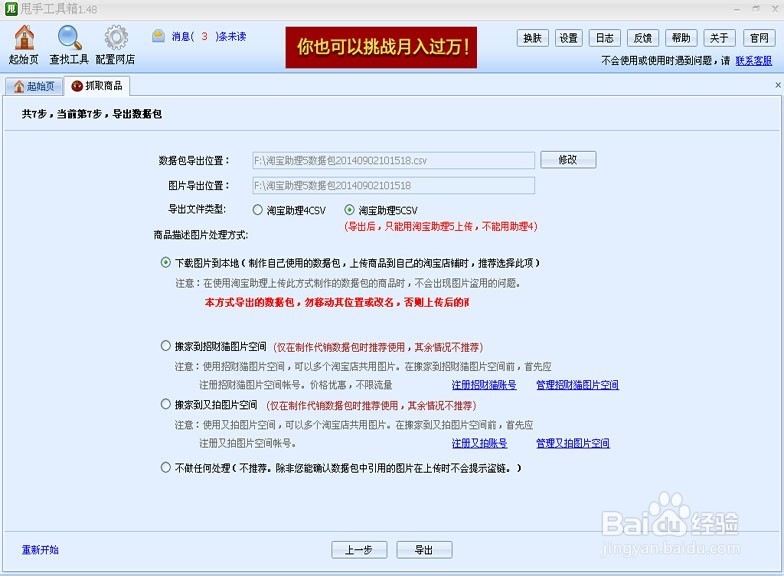784x576 pixels.
Task: Click the red 只能用淘宝助理5上传 warning text
Action: [x=440, y=226]
